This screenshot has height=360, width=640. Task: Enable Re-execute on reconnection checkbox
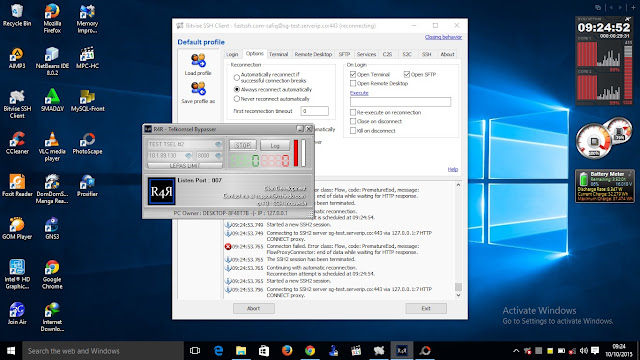tap(353, 112)
